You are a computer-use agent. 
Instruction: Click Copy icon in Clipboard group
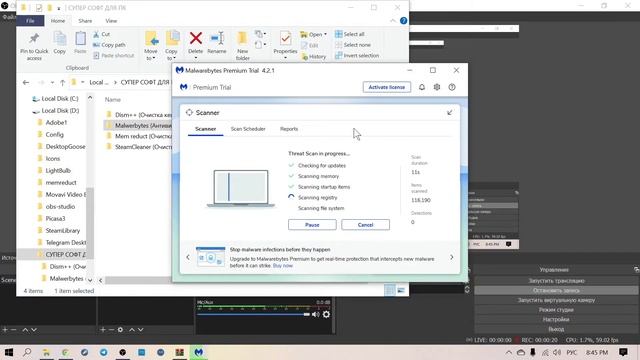click(60, 39)
